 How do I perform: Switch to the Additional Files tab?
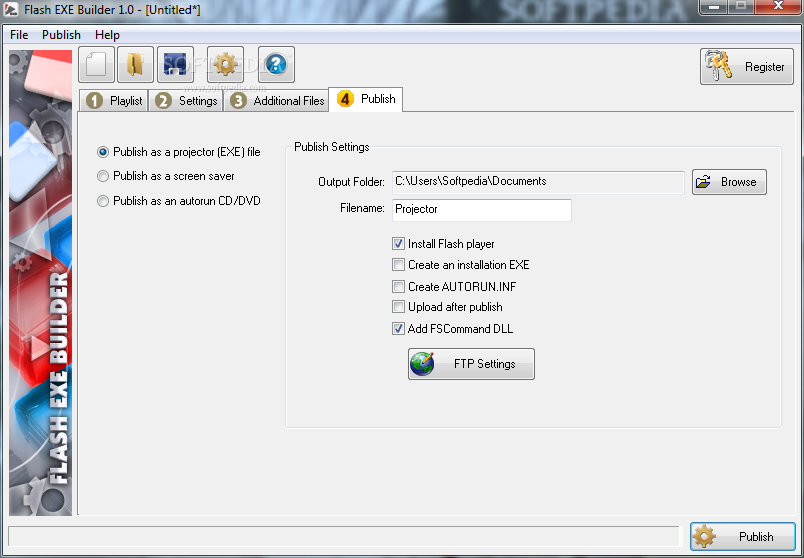276,101
